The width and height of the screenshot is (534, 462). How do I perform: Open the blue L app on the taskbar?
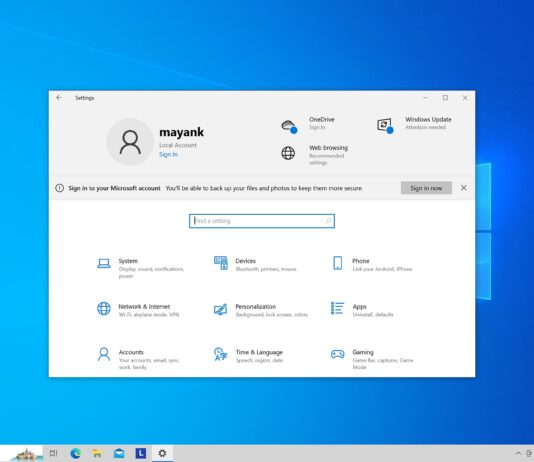141,453
